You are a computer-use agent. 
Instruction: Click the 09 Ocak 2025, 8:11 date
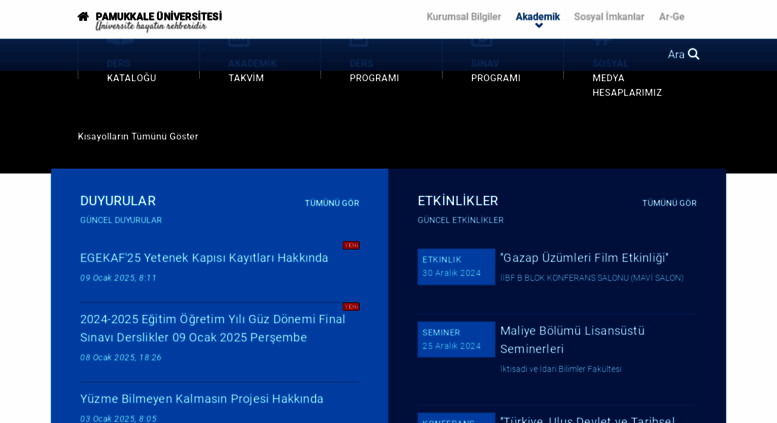[x=118, y=278]
